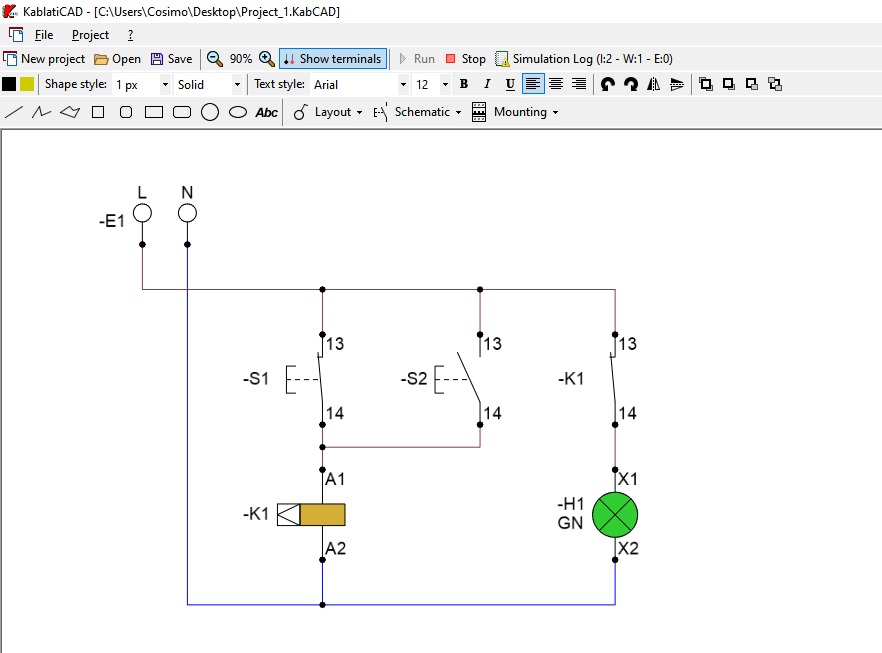Click the Schematic switch icon
The width and height of the screenshot is (882, 653).
[x=381, y=112]
